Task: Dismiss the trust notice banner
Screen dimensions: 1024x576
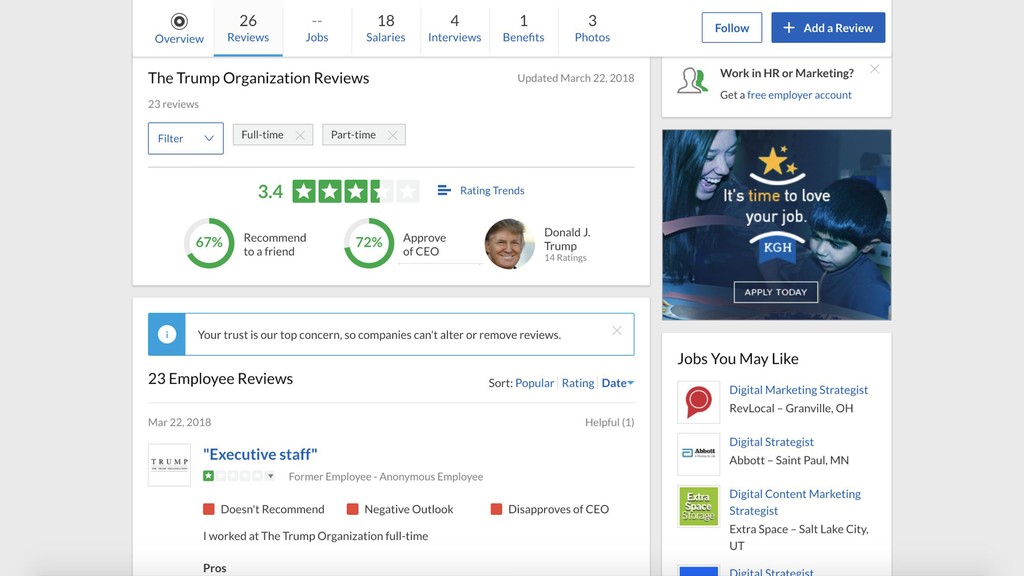Action: tap(616, 331)
